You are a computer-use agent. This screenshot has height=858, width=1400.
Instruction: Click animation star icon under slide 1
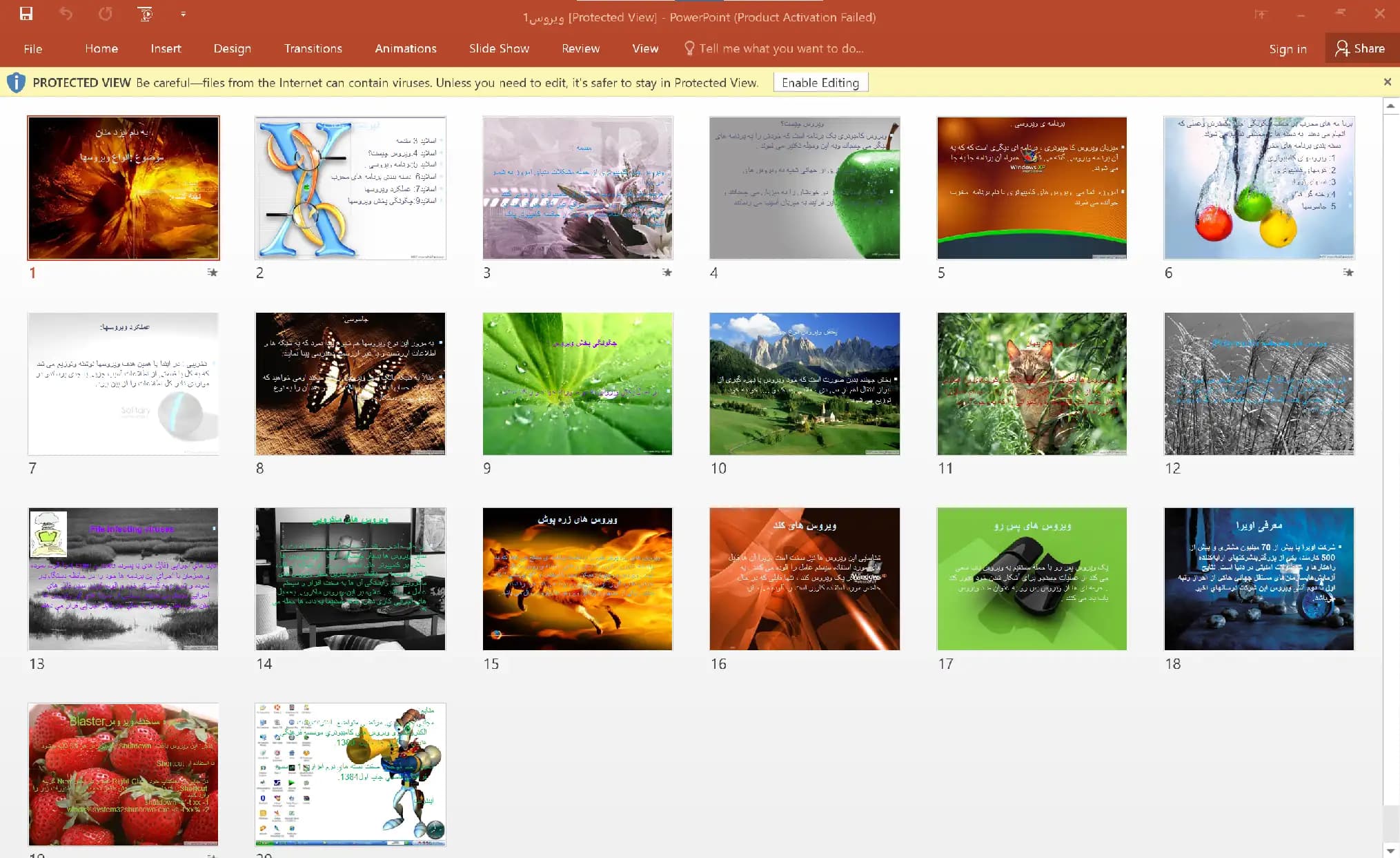(213, 273)
